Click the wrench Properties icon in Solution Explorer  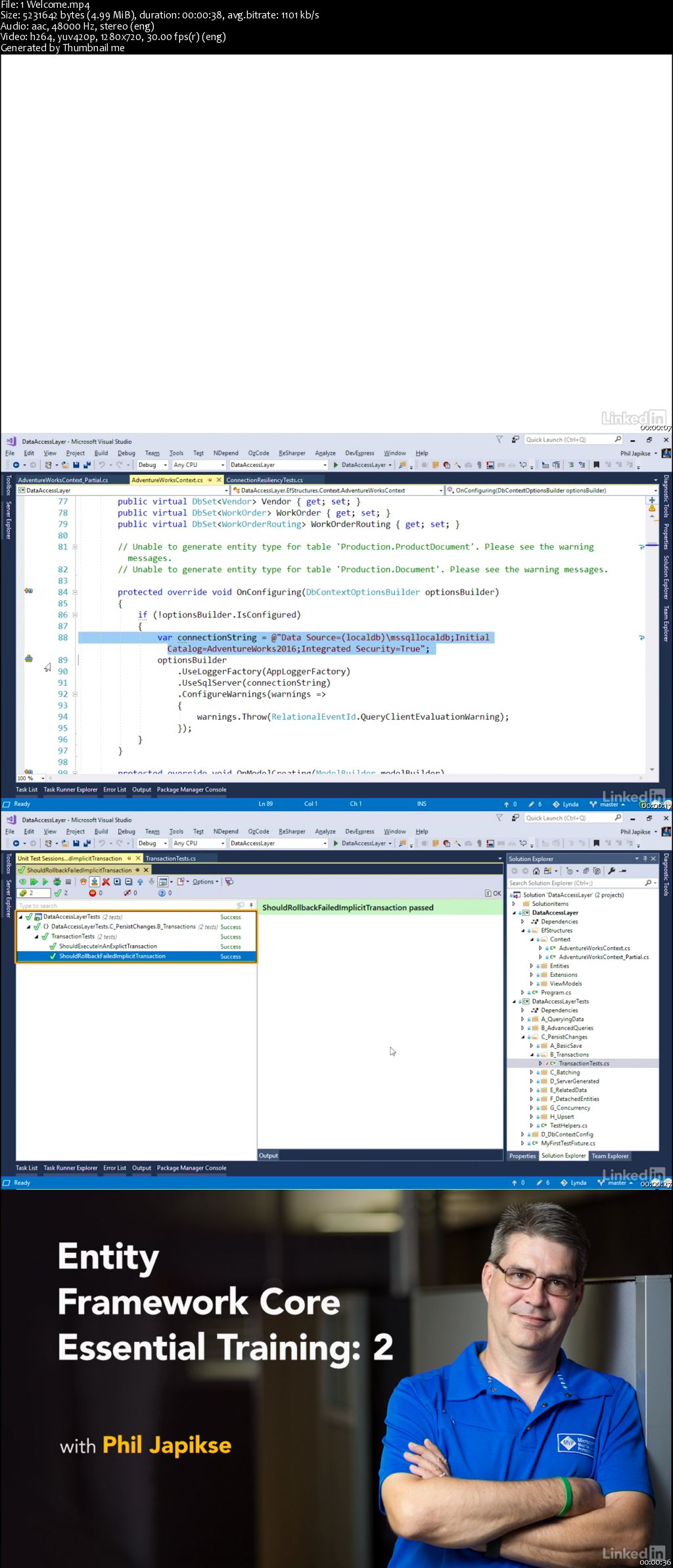[611, 870]
